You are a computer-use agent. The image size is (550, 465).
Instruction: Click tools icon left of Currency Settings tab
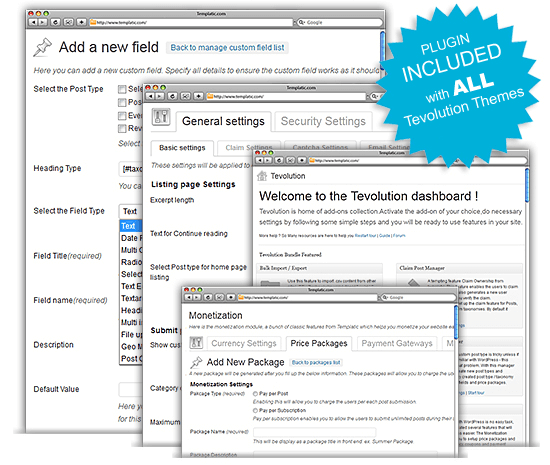pos(196,343)
